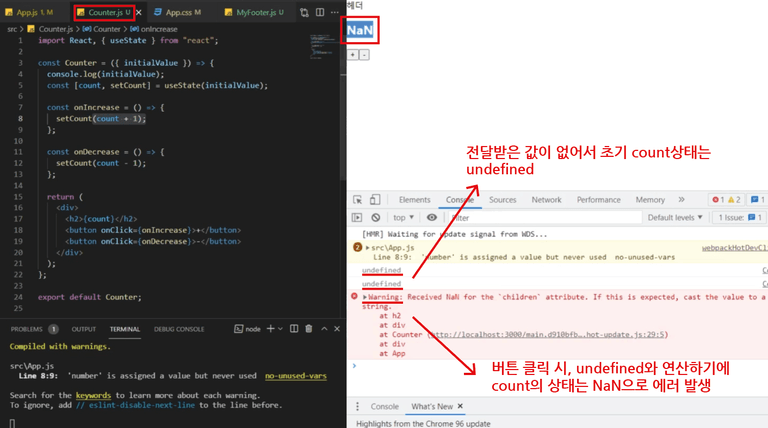Select the Console drawer tab

pyautogui.click(x=384, y=406)
